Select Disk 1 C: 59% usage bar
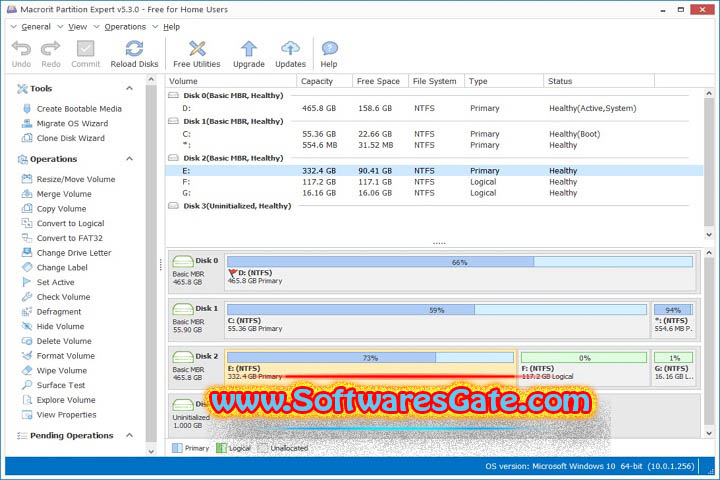The width and height of the screenshot is (720, 480). (437, 310)
